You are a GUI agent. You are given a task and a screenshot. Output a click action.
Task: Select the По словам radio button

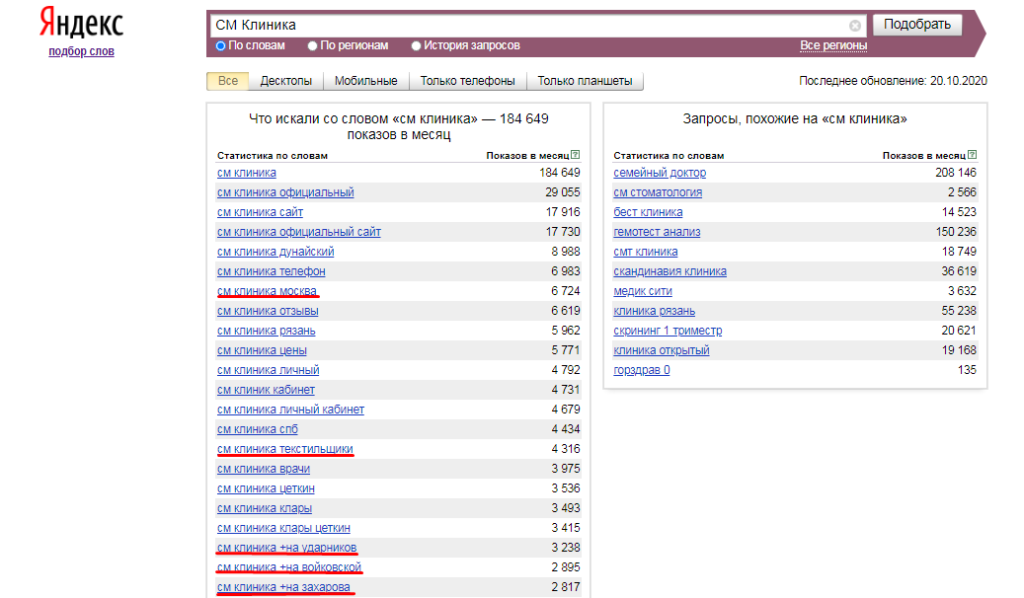click(221, 46)
